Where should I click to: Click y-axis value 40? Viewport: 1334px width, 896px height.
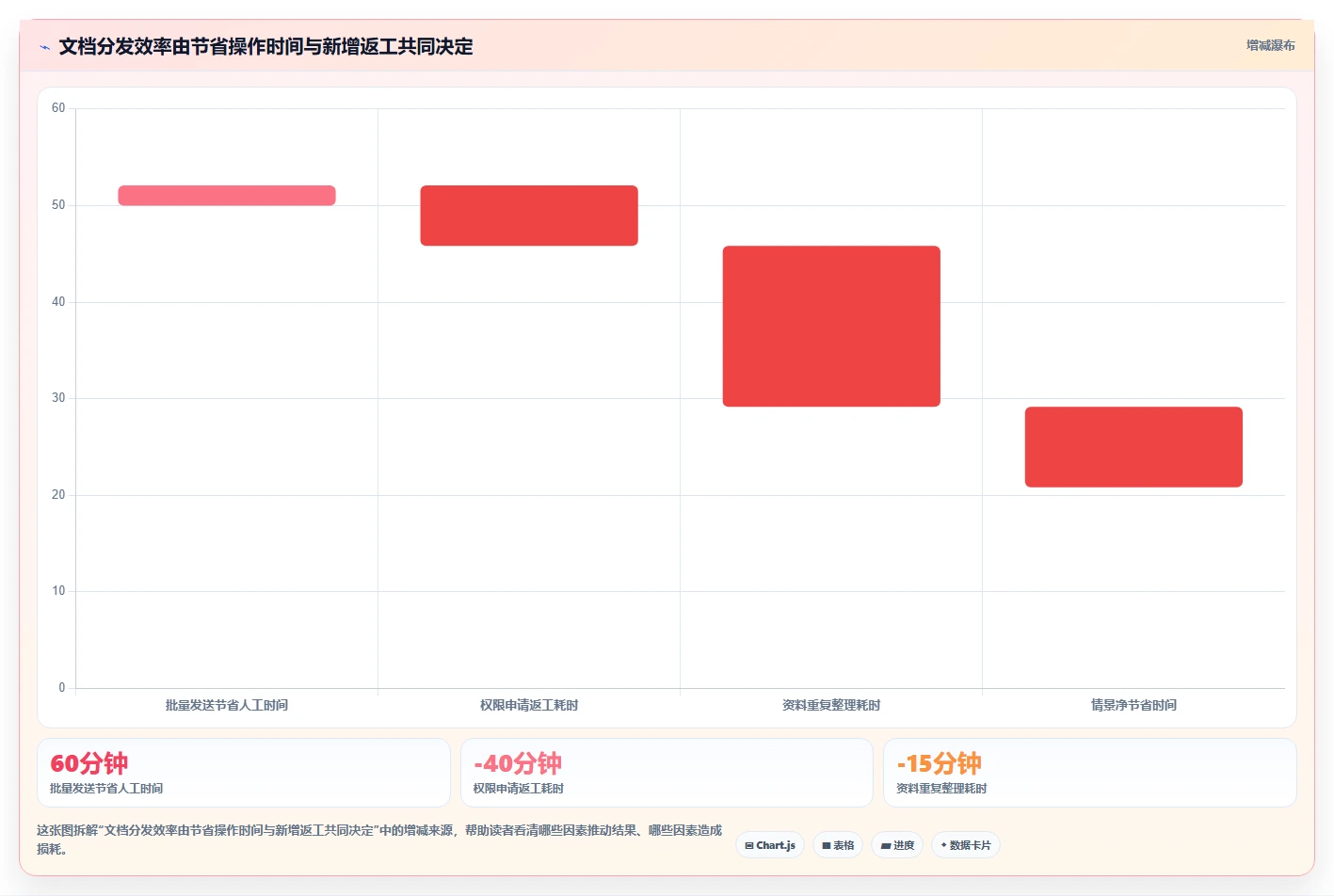pyautogui.click(x=58, y=302)
